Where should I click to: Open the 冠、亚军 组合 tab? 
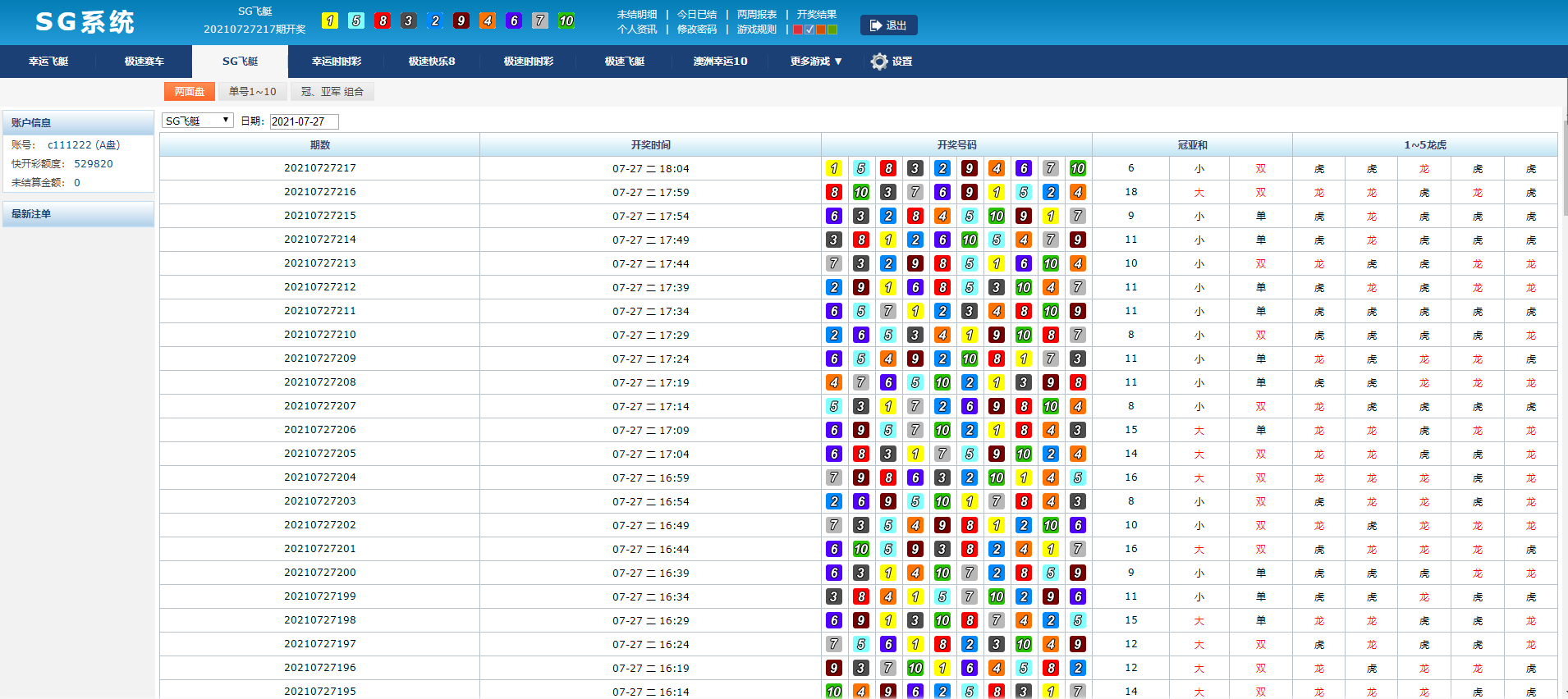click(x=332, y=92)
